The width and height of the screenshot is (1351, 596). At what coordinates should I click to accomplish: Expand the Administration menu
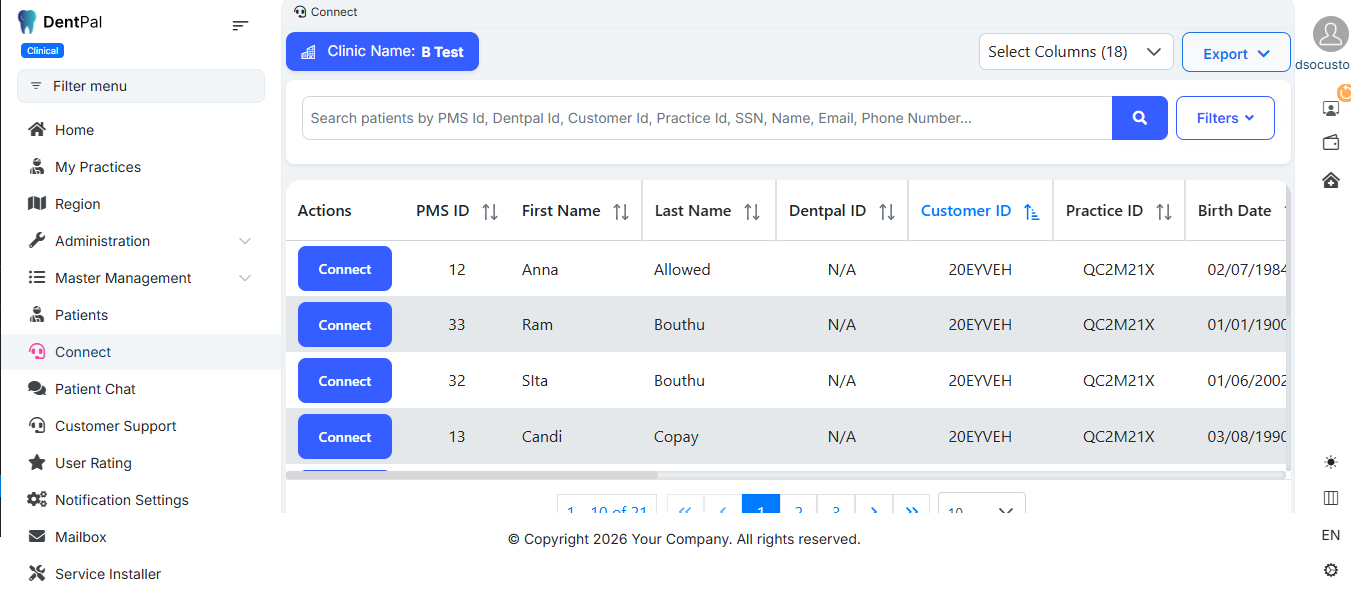(x=140, y=241)
